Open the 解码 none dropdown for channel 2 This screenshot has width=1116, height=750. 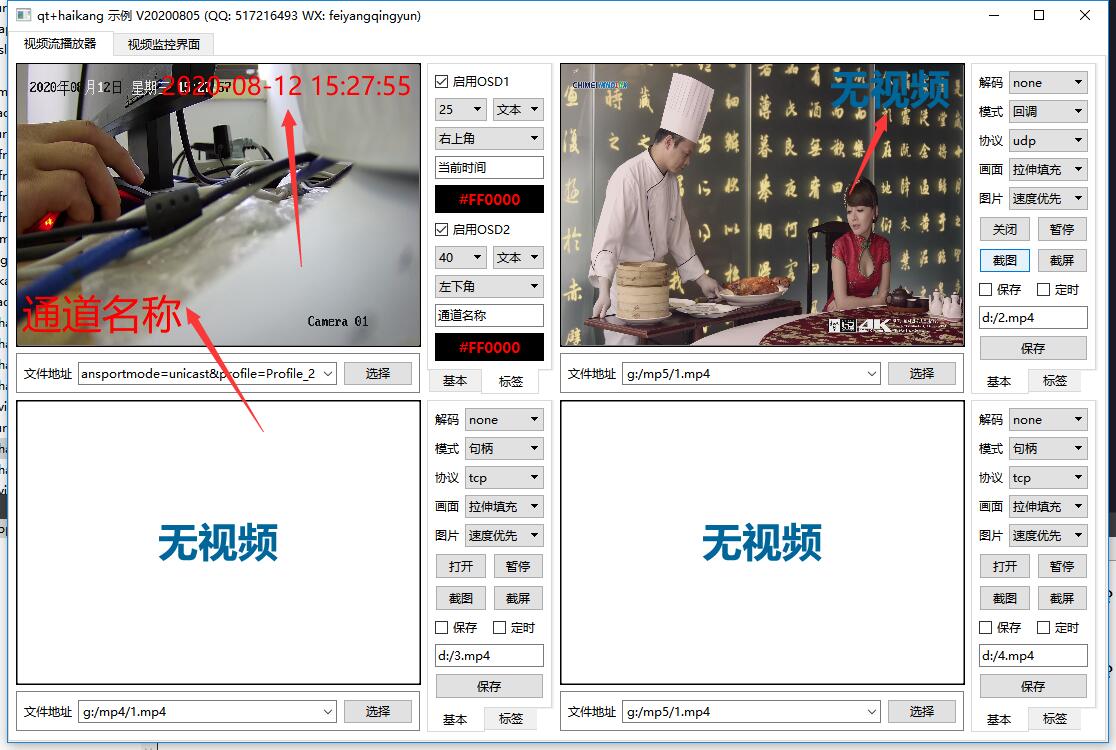(1048, 82)
